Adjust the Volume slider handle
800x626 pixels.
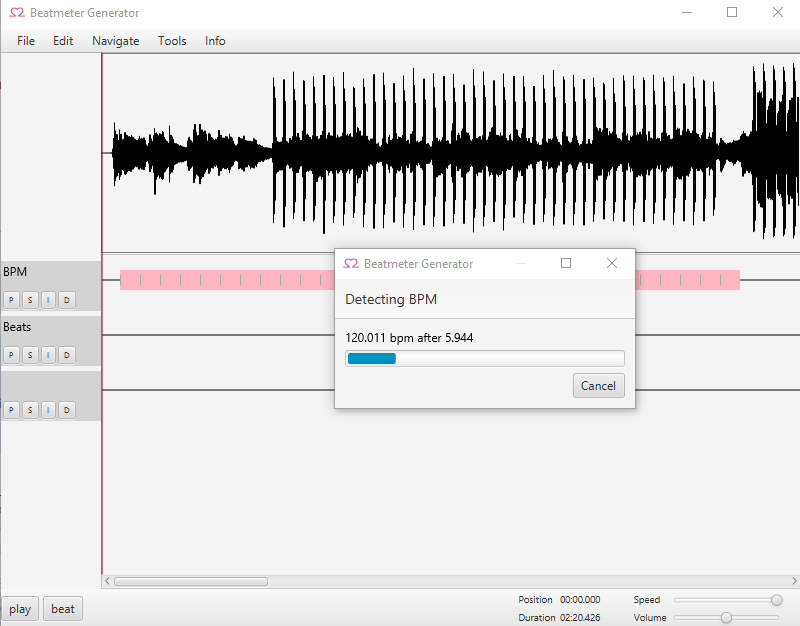(726, 618)
